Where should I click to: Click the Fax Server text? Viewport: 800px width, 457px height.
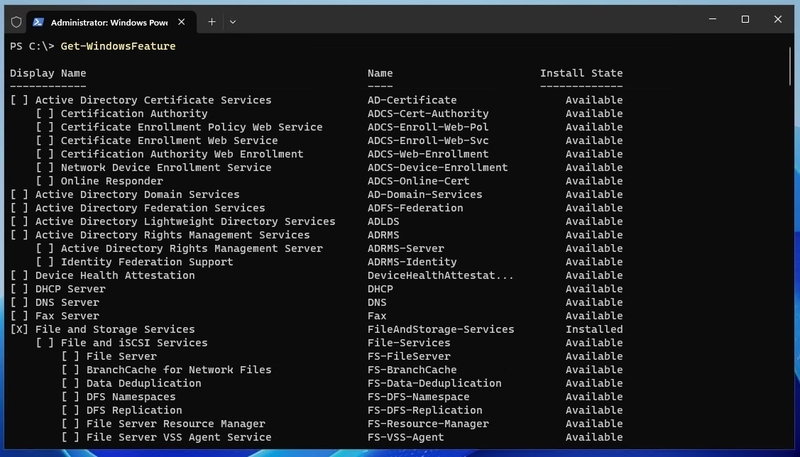point(67,316)
